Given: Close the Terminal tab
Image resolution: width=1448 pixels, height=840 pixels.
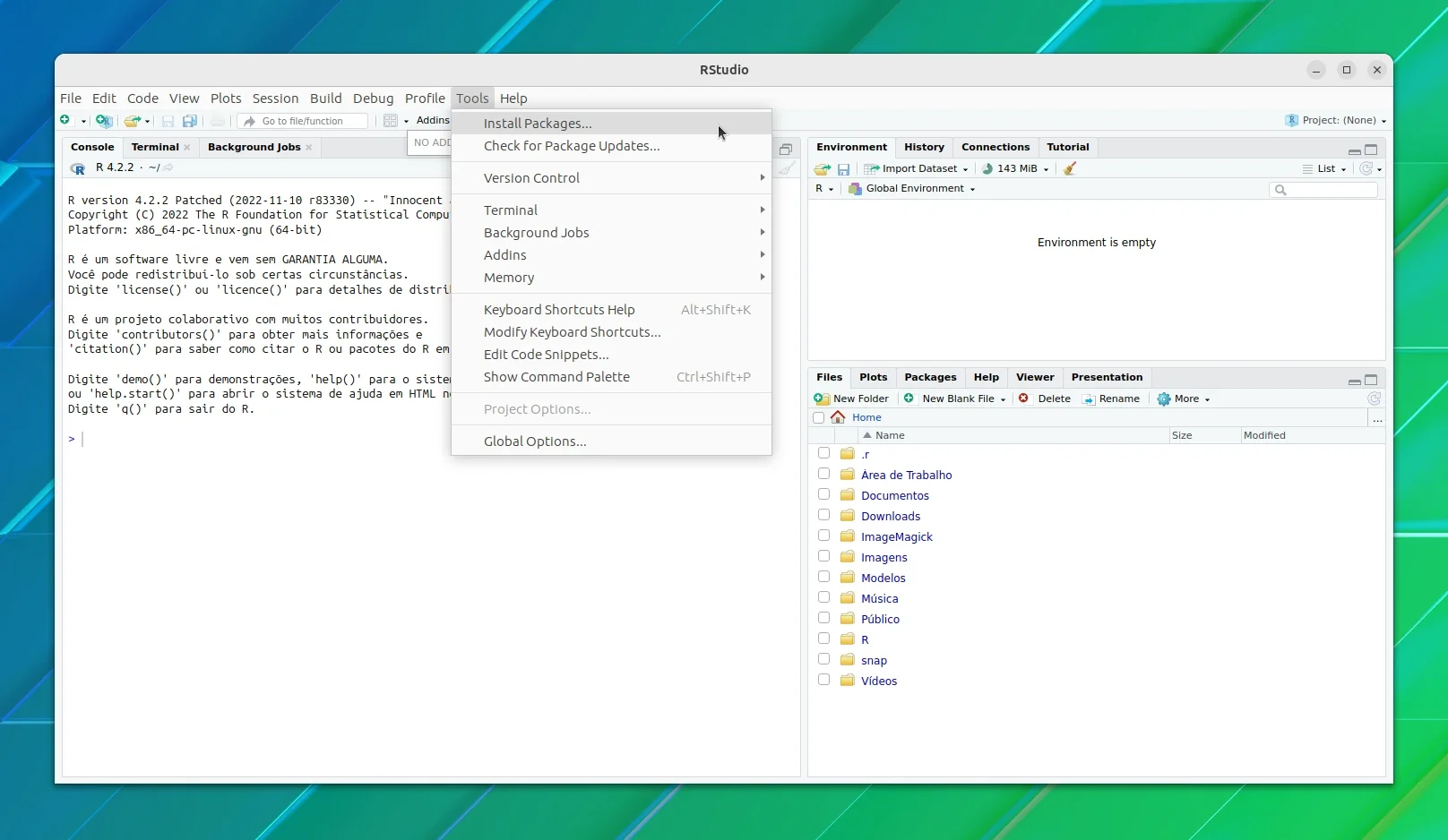Looking at the screenshot, I should 186,148.
